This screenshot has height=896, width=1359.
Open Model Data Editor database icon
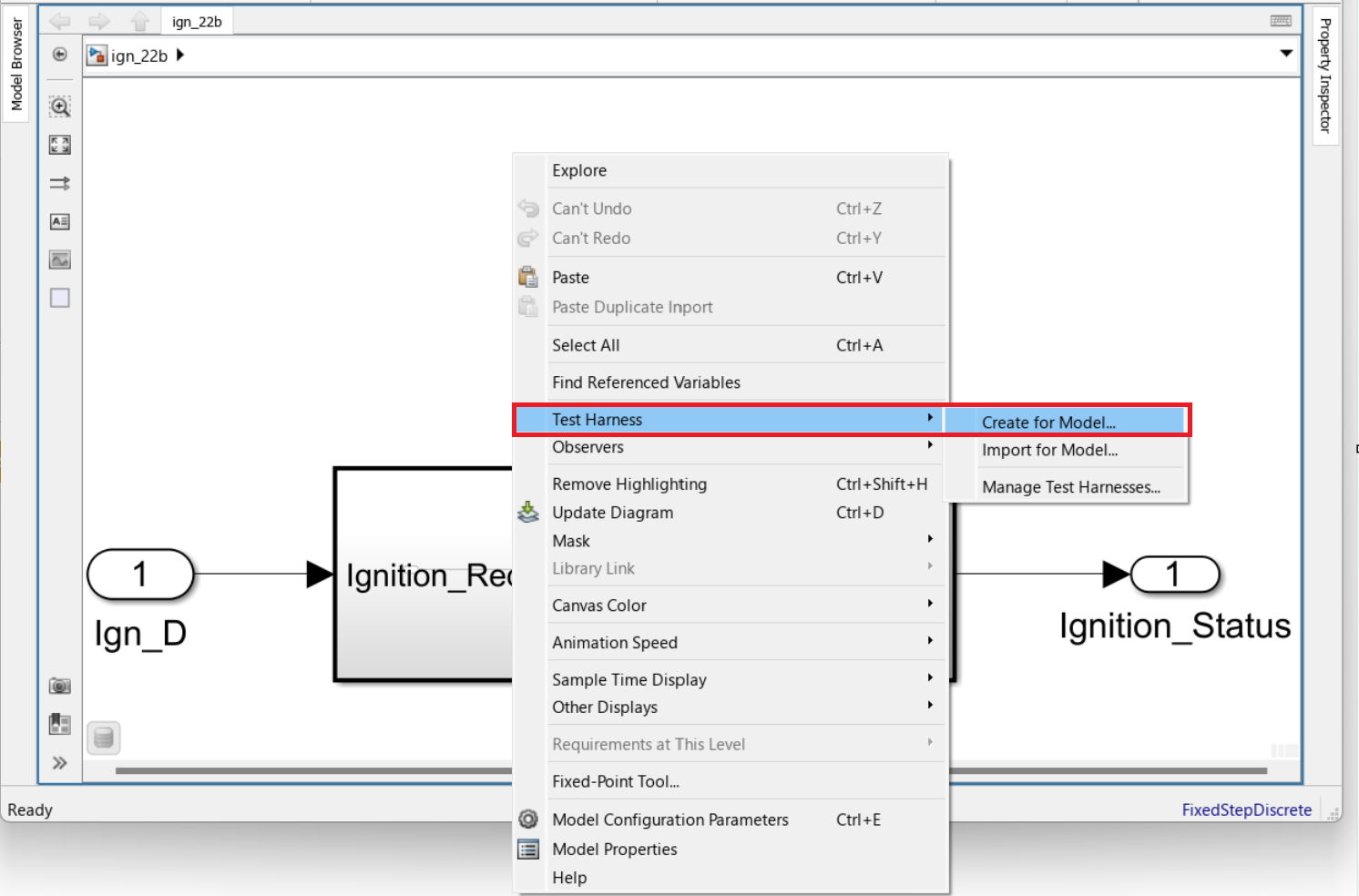click(x=104, y=738)
